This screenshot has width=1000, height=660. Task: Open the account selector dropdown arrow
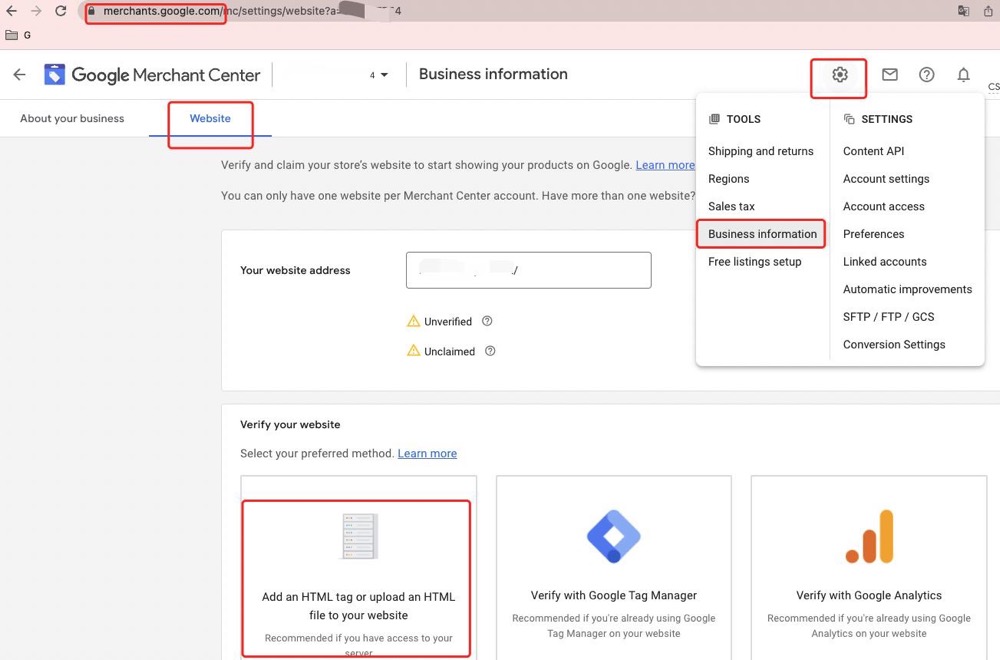point(385,75)
